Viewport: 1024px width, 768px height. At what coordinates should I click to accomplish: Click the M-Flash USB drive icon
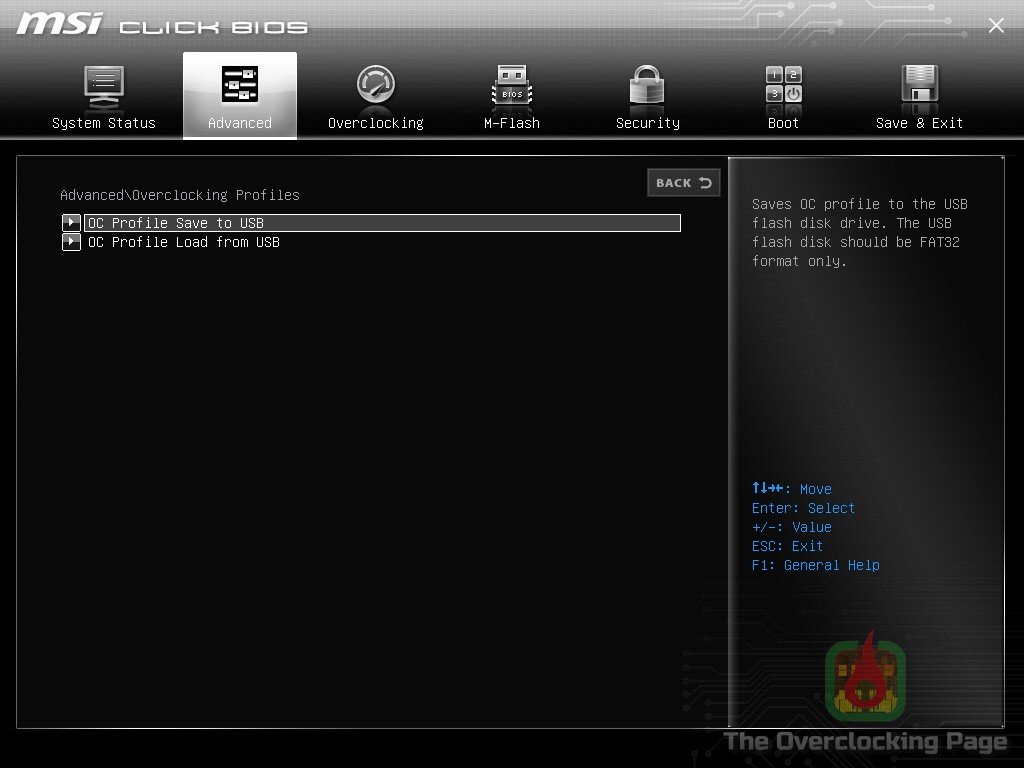[x=512, y=85]
